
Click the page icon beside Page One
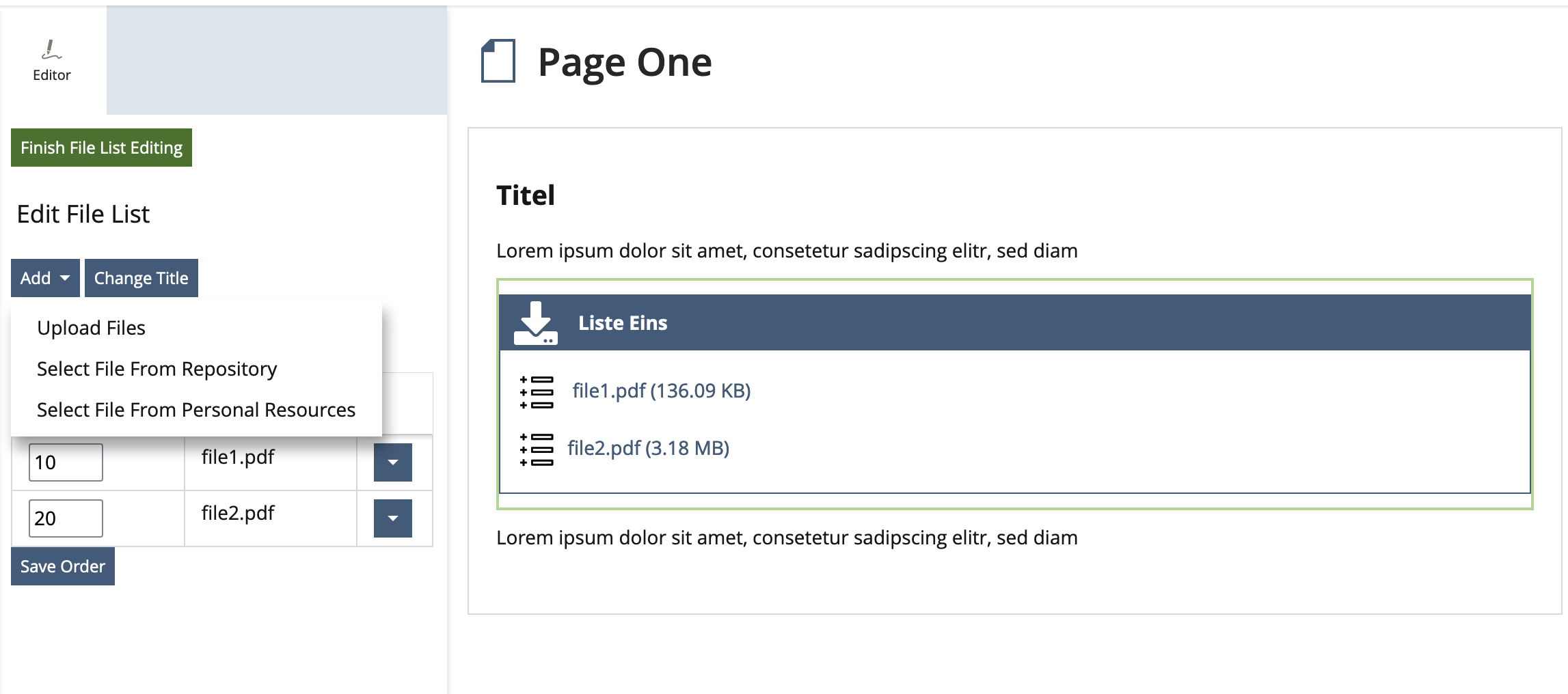498,61
